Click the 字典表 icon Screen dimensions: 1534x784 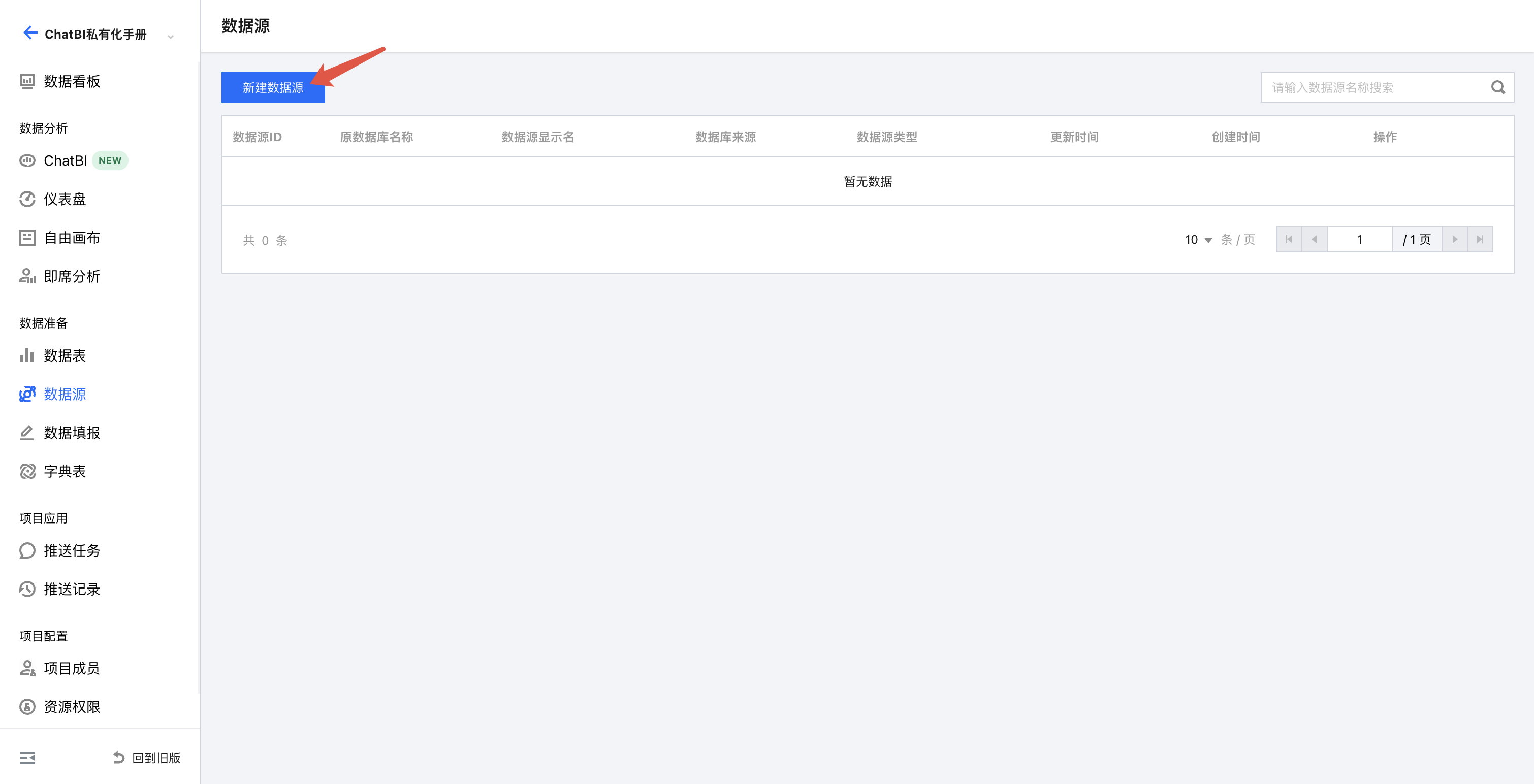27,472
